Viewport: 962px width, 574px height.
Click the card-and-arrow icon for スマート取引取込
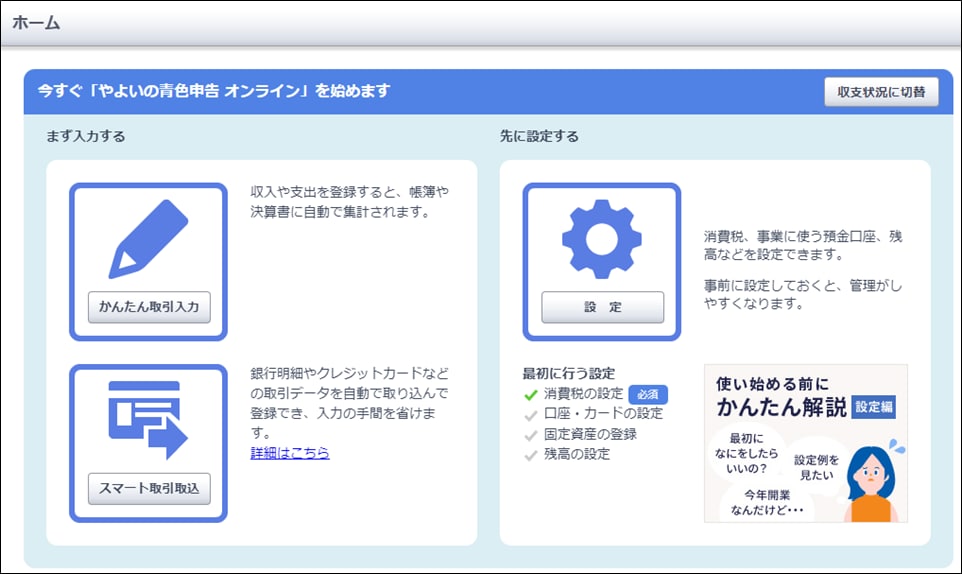point(148,420)
